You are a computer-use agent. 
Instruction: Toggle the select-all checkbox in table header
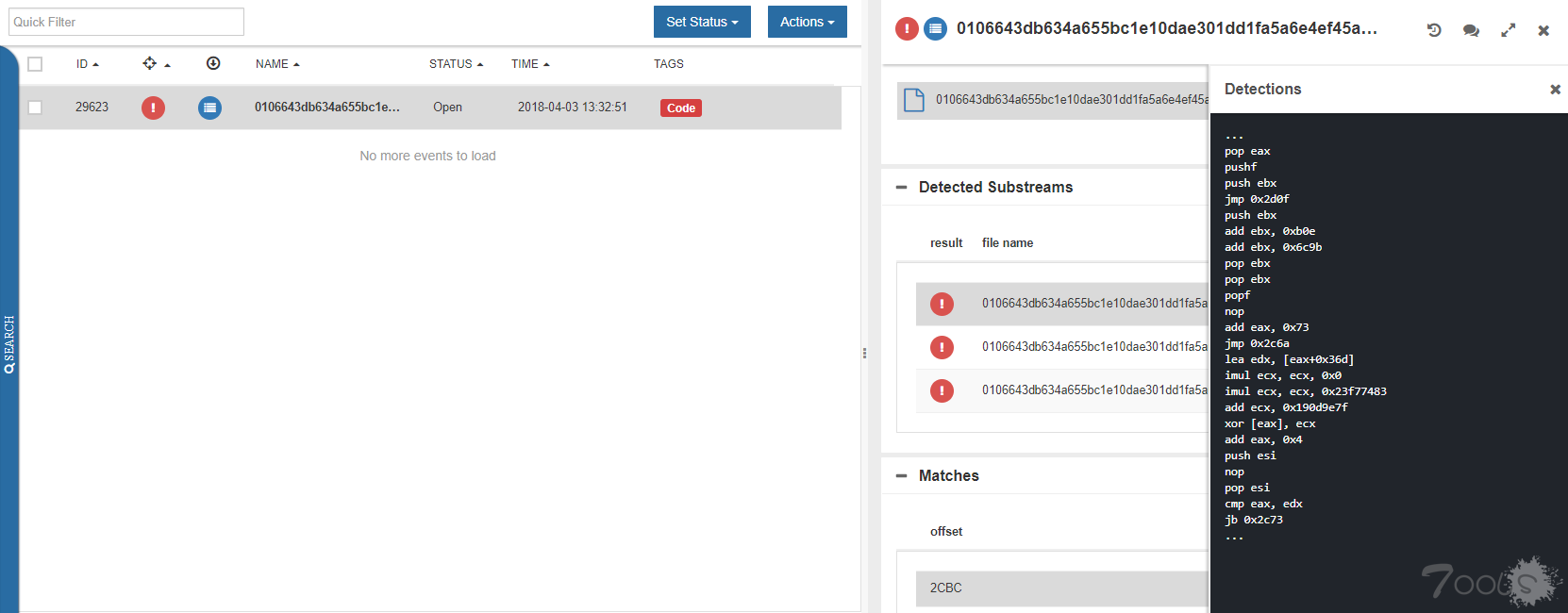35,64
